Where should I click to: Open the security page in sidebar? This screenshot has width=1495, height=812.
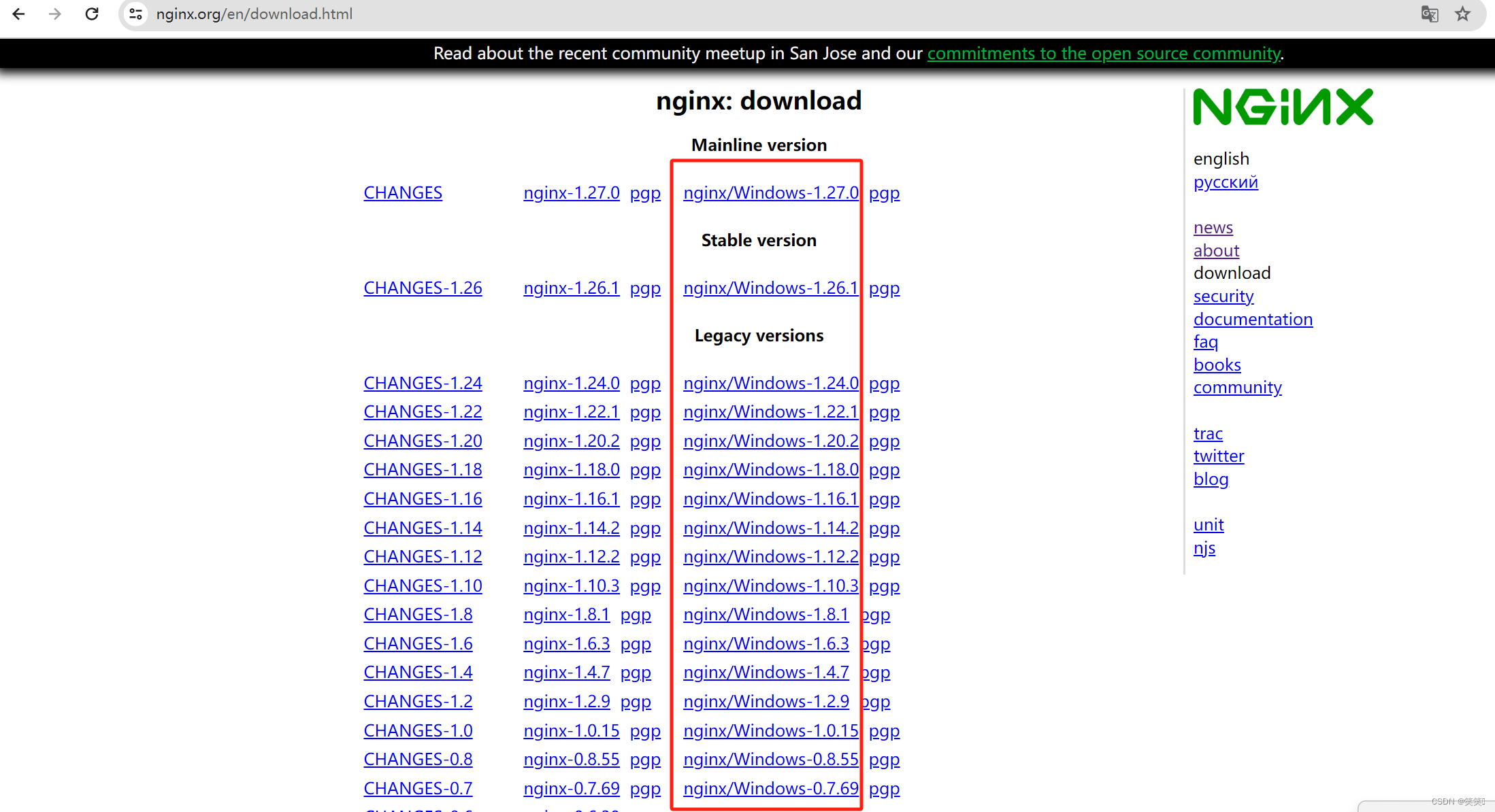coord(1223,297)
